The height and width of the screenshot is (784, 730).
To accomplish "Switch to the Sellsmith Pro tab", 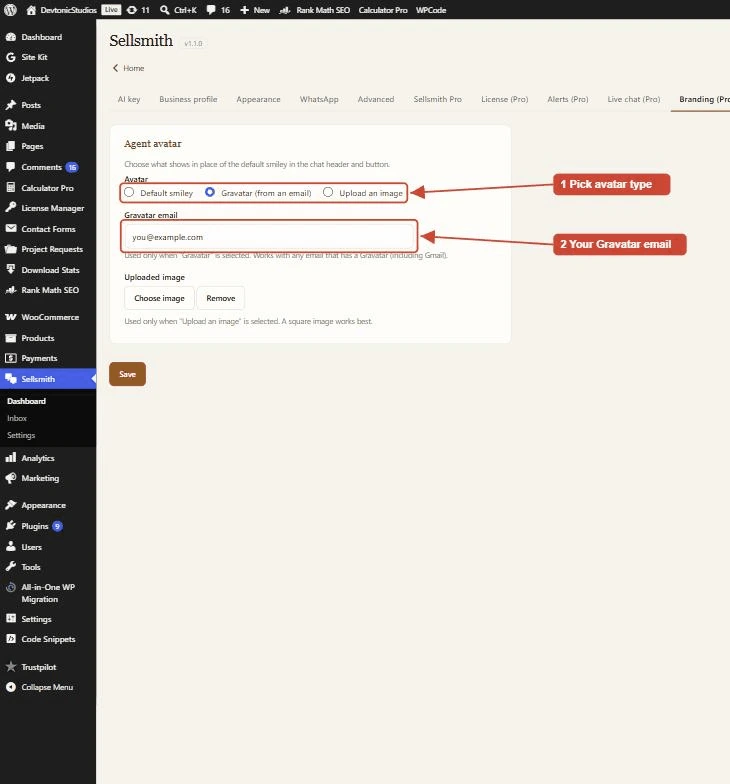I will [x=438, y=99].
